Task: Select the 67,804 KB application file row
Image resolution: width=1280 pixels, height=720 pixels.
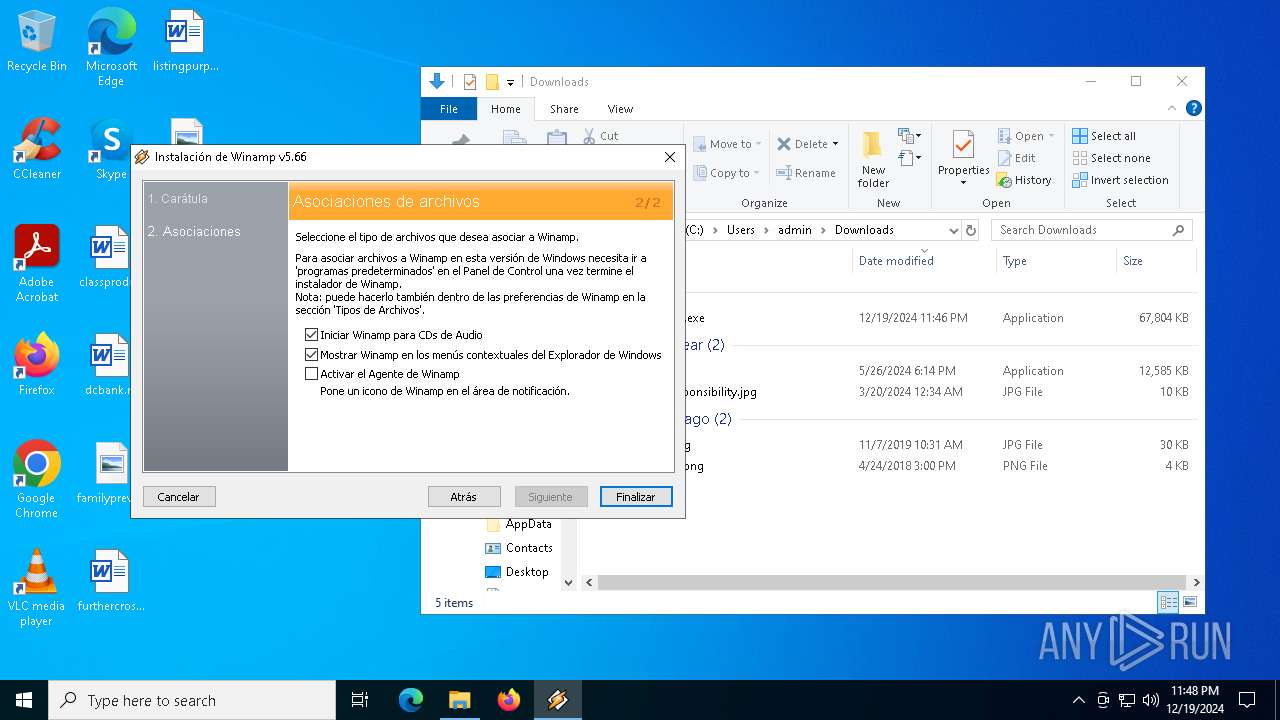Action: coord(936,318)
